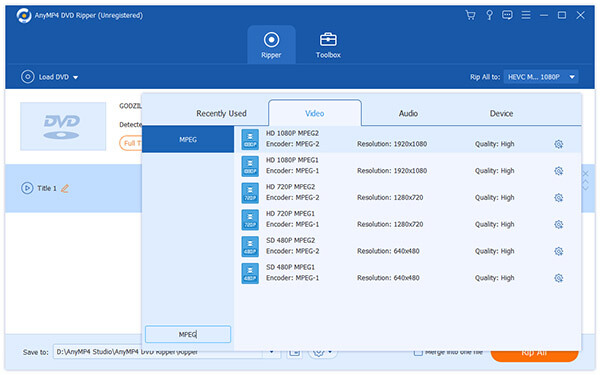Choose the HD 720P MPEG2 preset

click(x=401, y=192)
